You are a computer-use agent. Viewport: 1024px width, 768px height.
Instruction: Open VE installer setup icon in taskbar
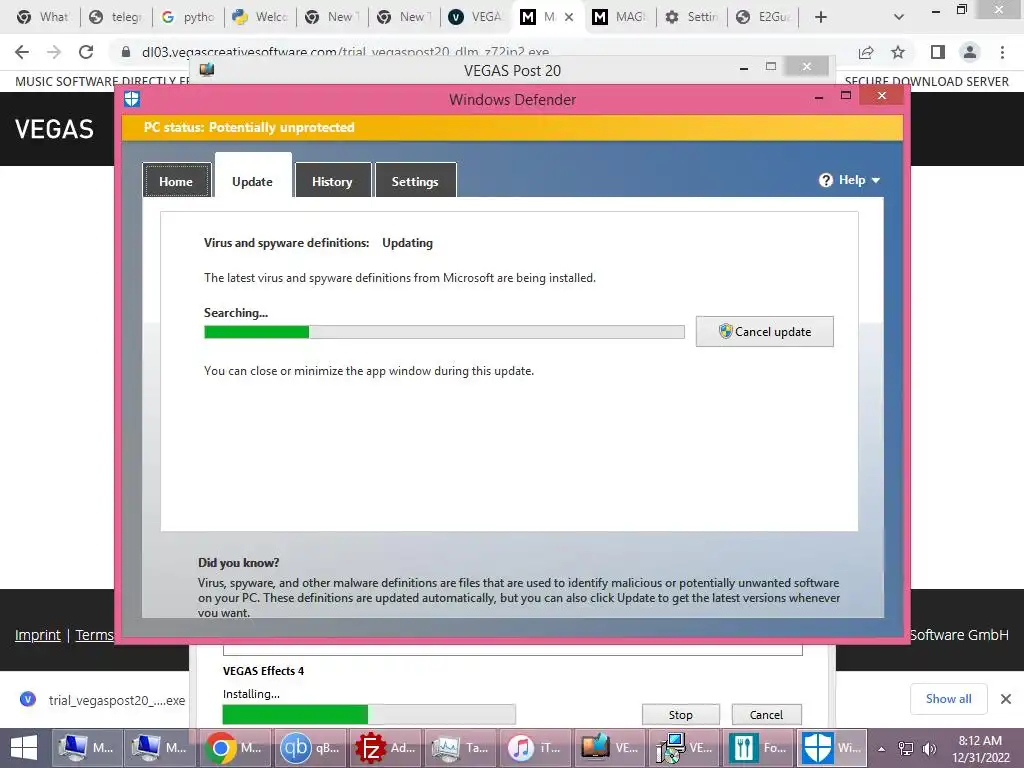686,748
